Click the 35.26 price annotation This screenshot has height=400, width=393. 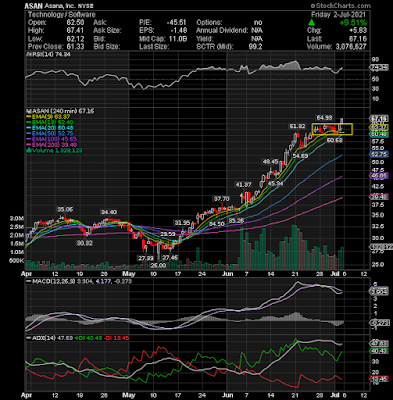[x=237, y=221]
